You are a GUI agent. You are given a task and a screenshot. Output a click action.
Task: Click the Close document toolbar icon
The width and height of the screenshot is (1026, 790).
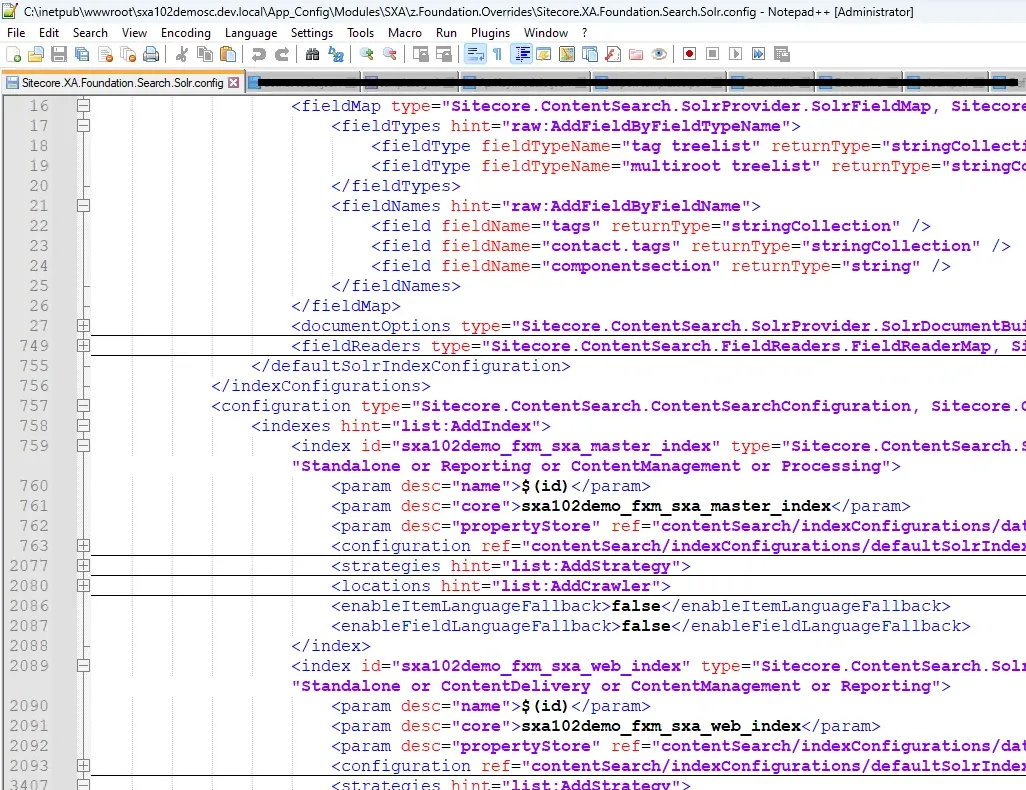coord(105,54)
